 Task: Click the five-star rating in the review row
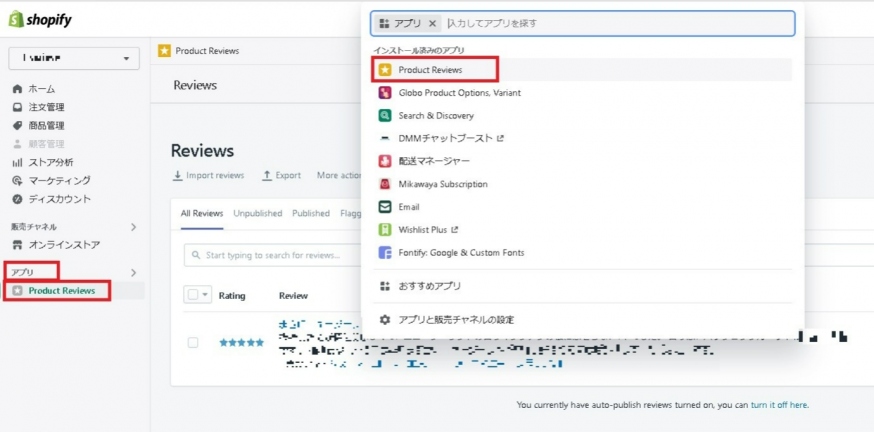point(241,342)
